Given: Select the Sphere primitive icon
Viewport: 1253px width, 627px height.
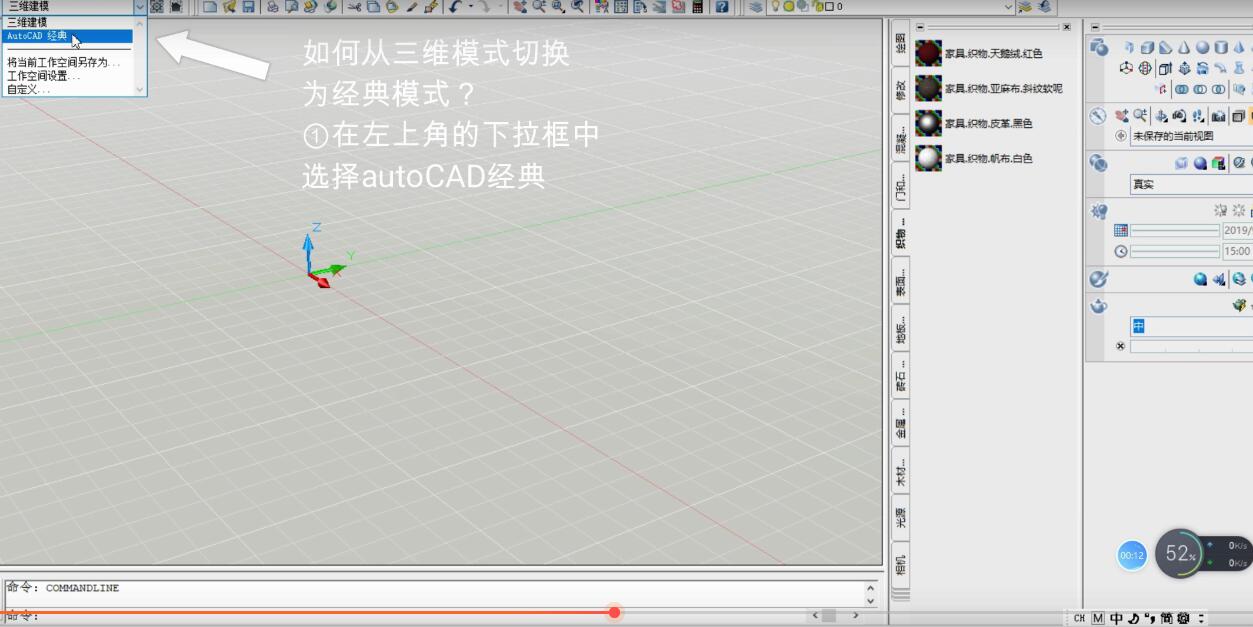Looking at the screenshot, I should click(x=1201, y=48).
